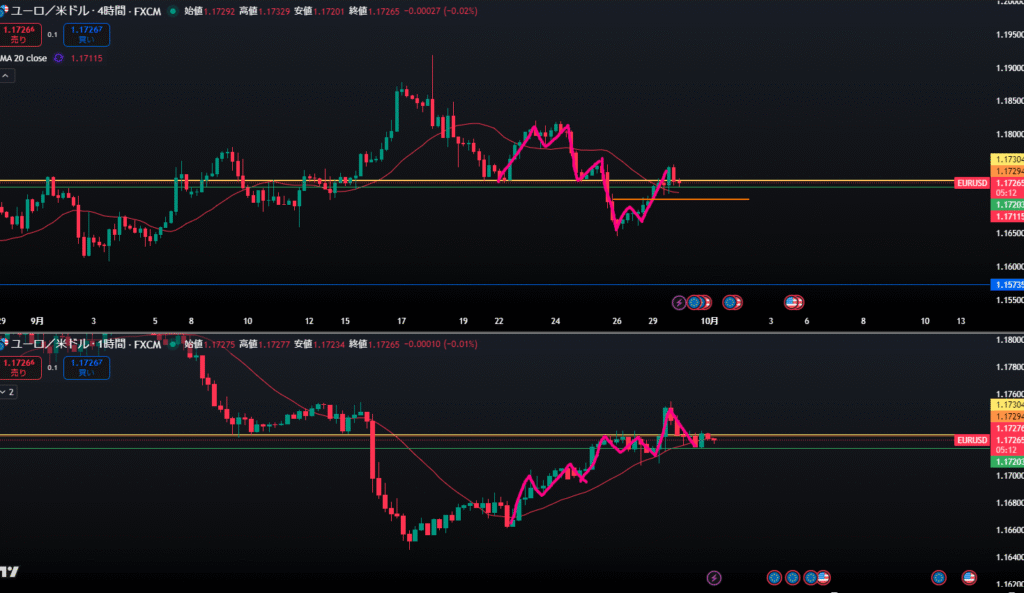1024x593 pixels.
Task: Click the red sell button on 4-hour chart
Action: (x=15, y=34)
